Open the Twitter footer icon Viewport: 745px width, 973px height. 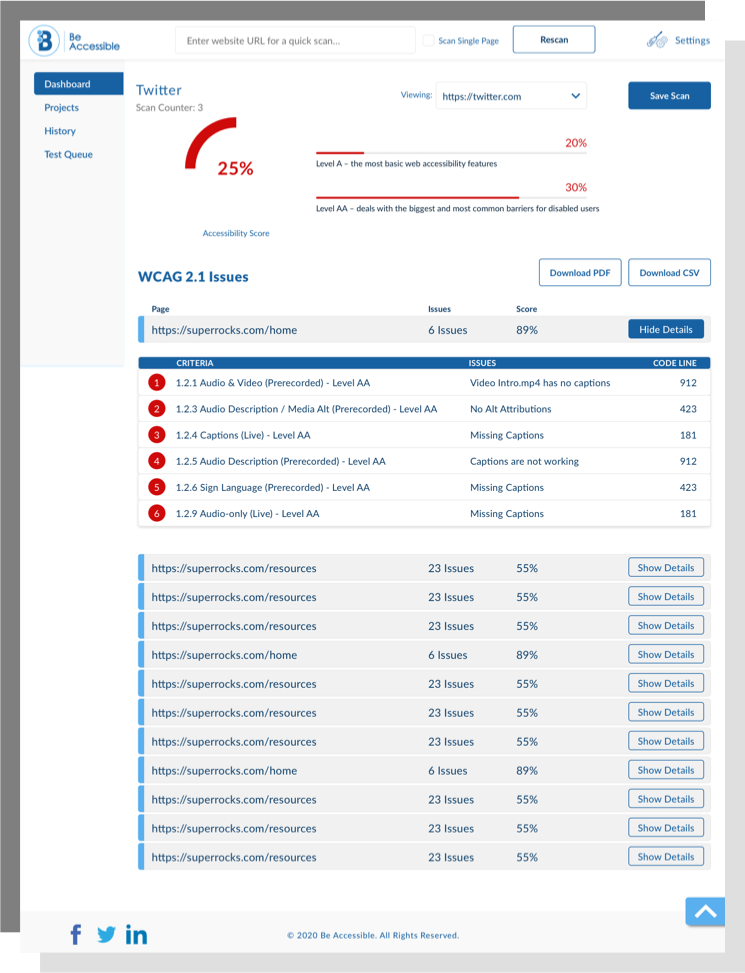[106, 935]
